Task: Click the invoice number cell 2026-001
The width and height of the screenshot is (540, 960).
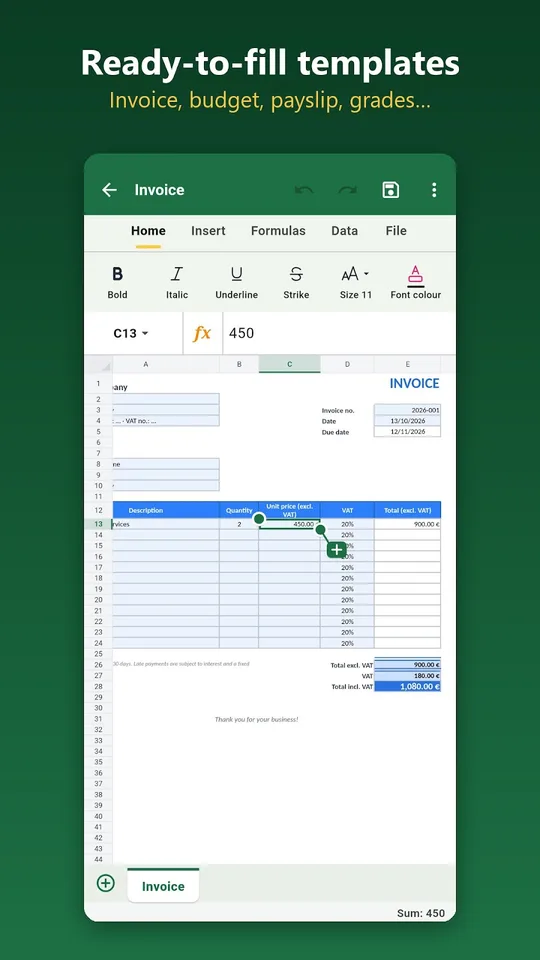Action: [x=408, y=410]
